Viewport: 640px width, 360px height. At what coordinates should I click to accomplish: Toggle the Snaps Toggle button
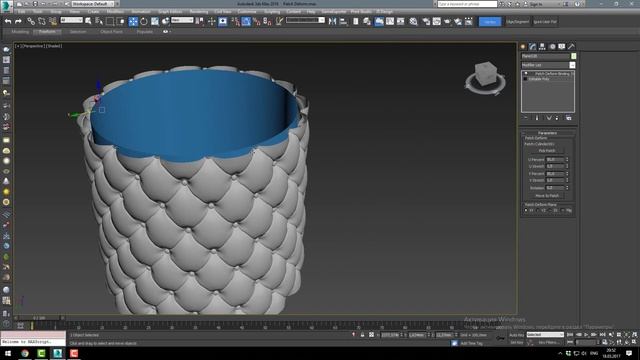click(236, 21)
